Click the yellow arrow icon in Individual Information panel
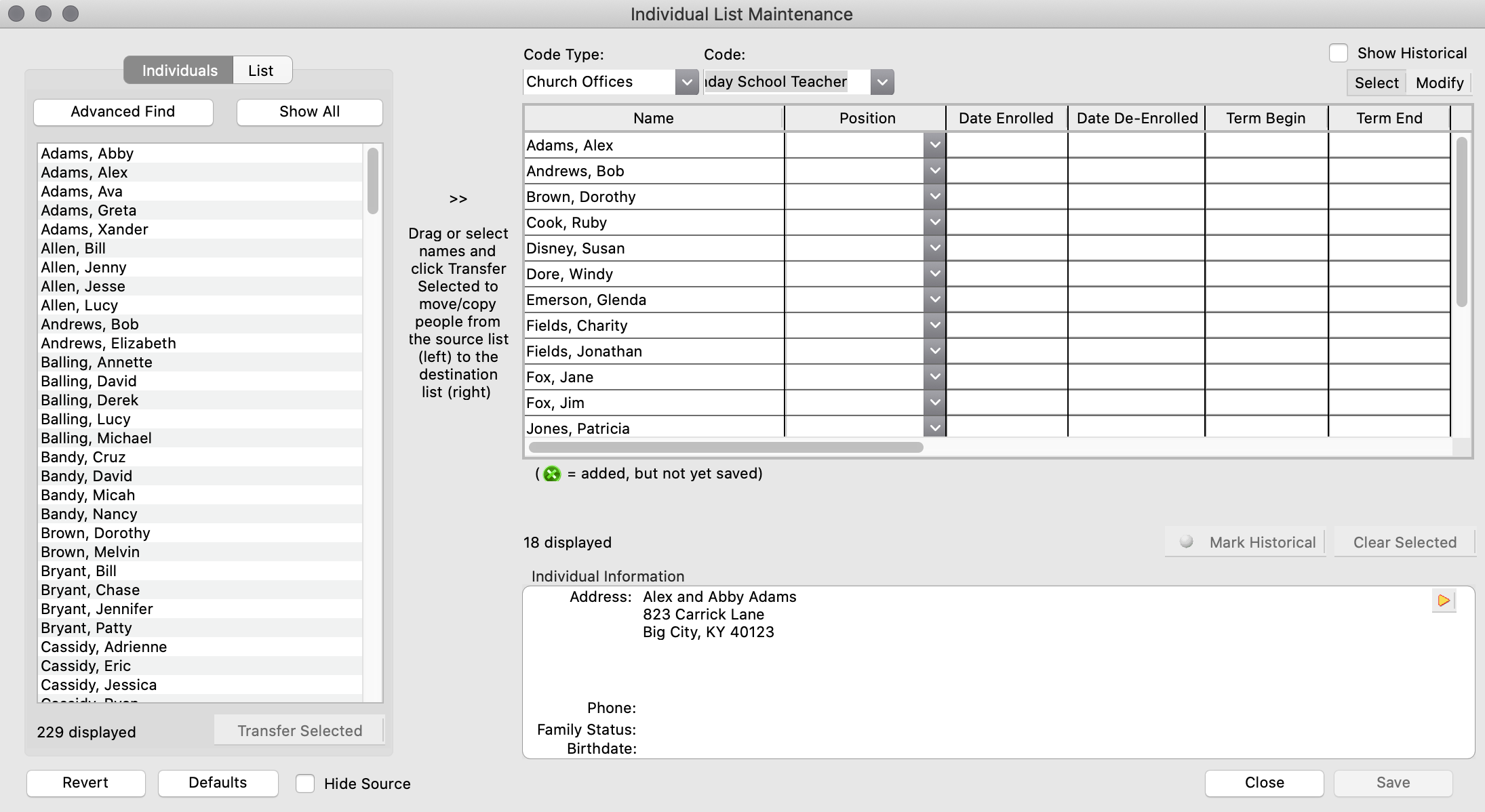 pos(1442,600)
